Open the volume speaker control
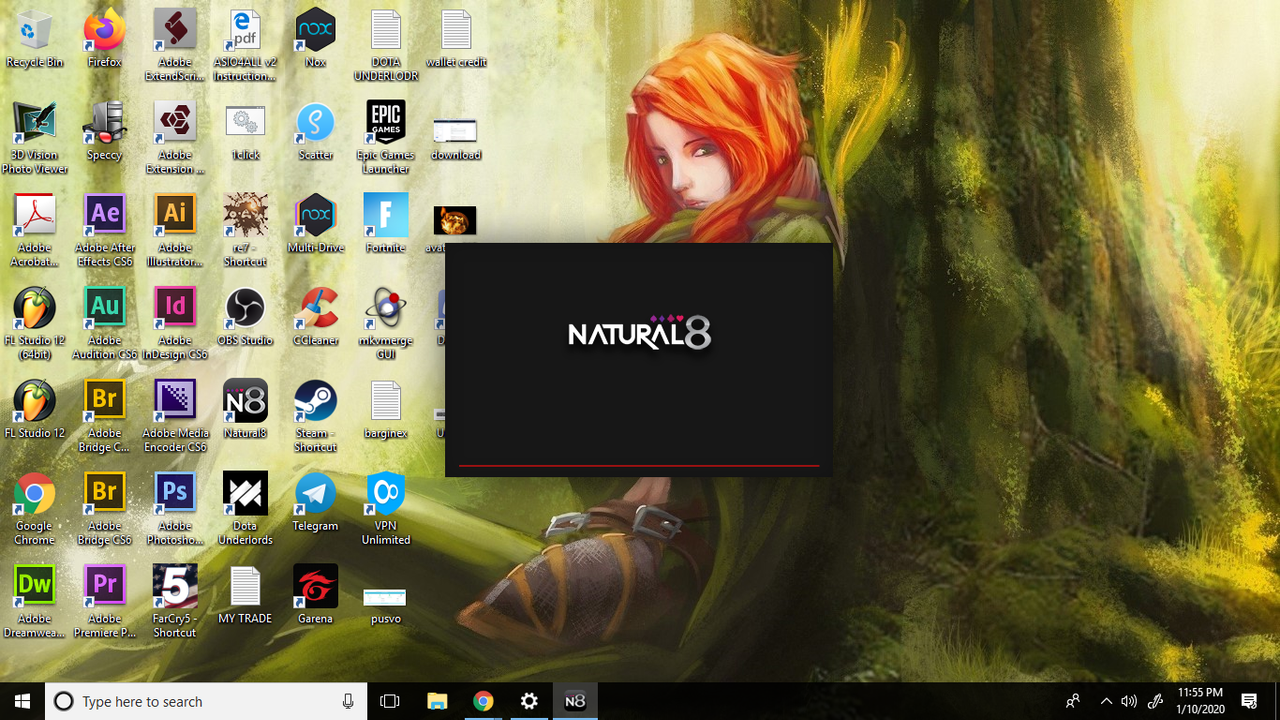The height and width of the screenshot is (720, 1280). (x=1130, y=701)
